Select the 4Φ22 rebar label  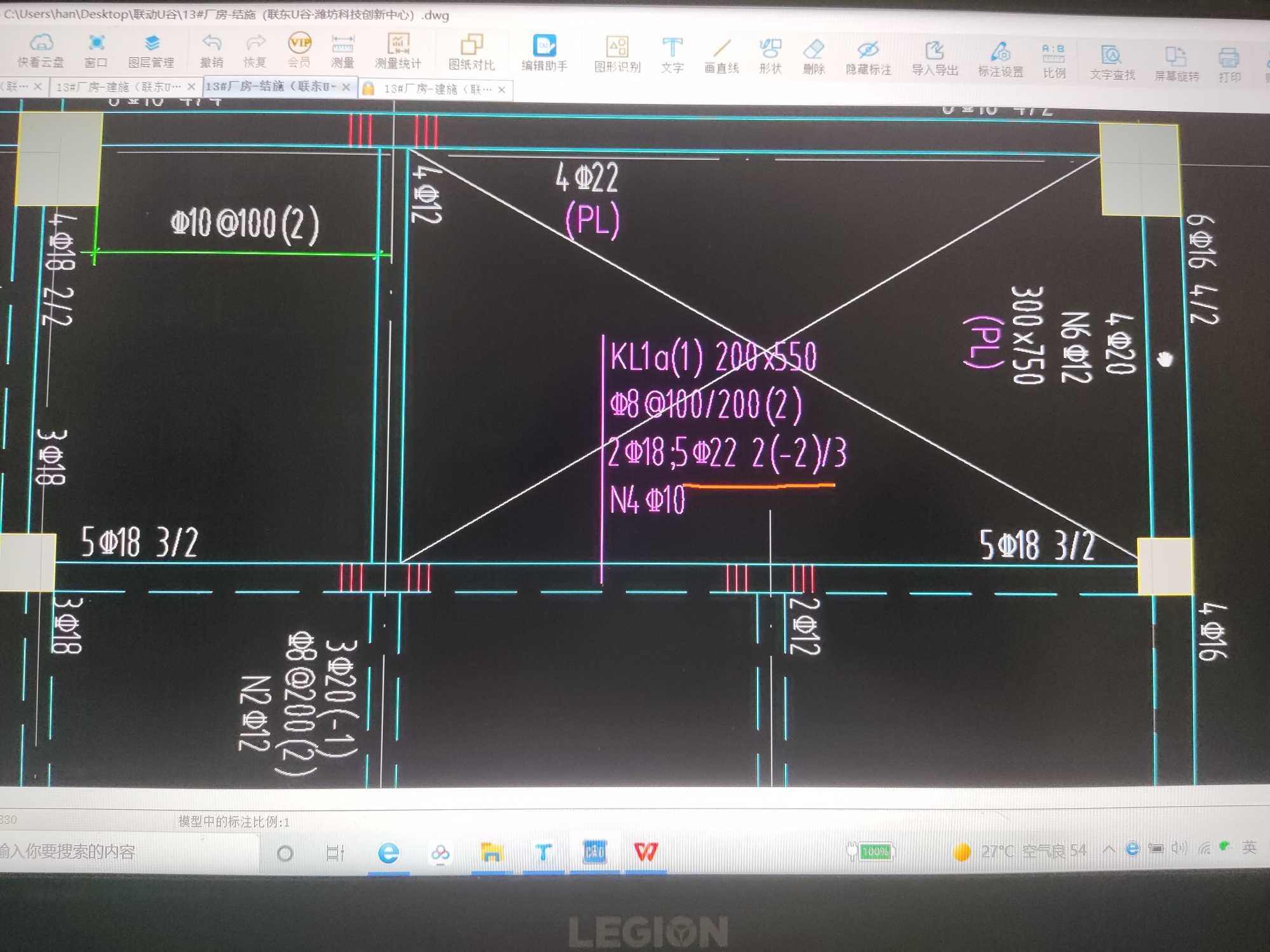pos(587,176)
